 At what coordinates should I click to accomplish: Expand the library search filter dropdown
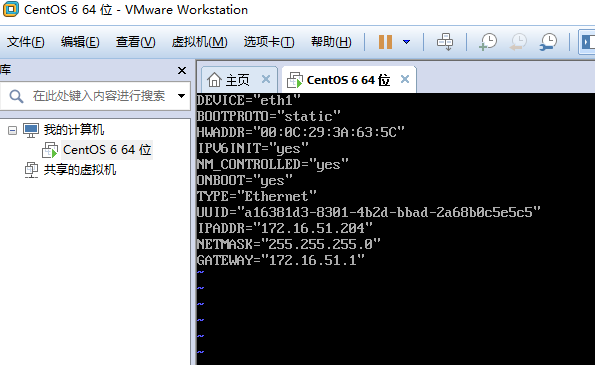(181, 96)
